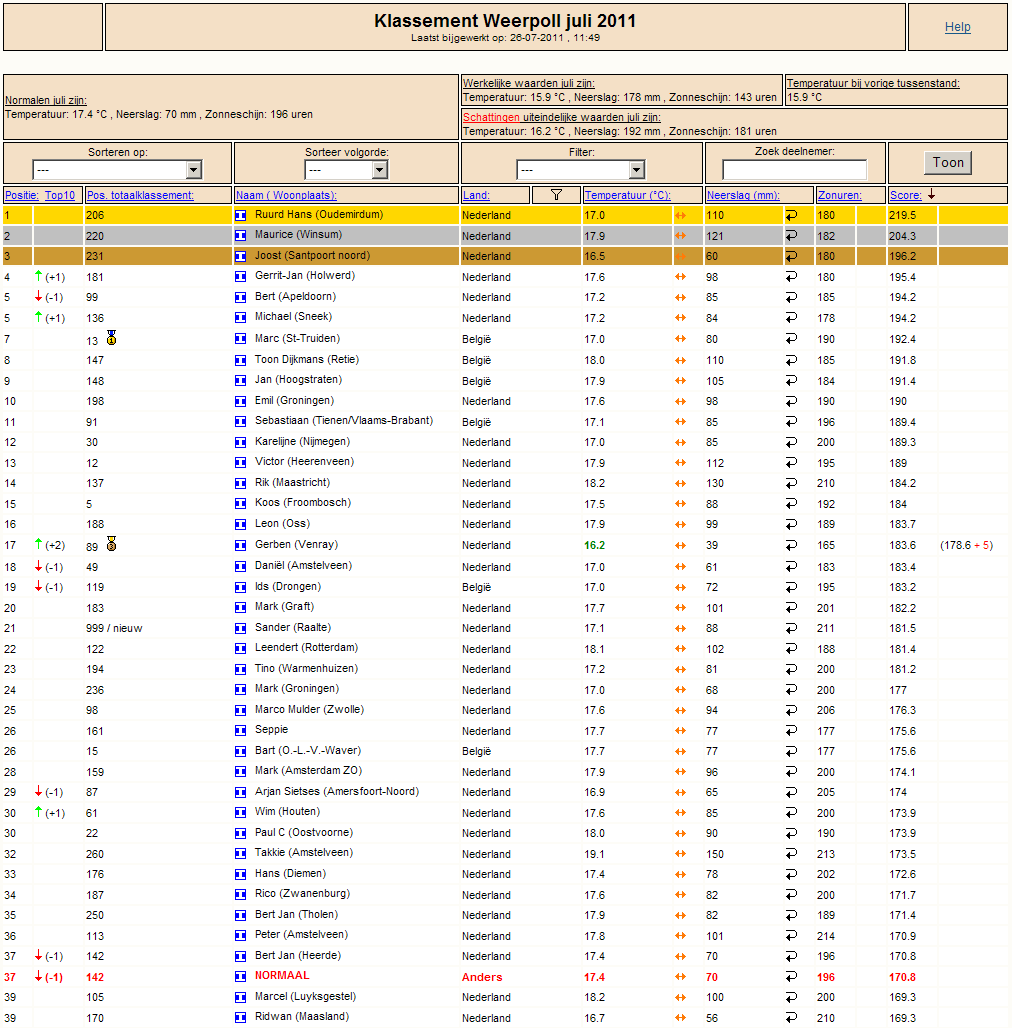Screen dimensions: 1012x1028
Task: Click the Top10 header link
Action: pos(60,195)
